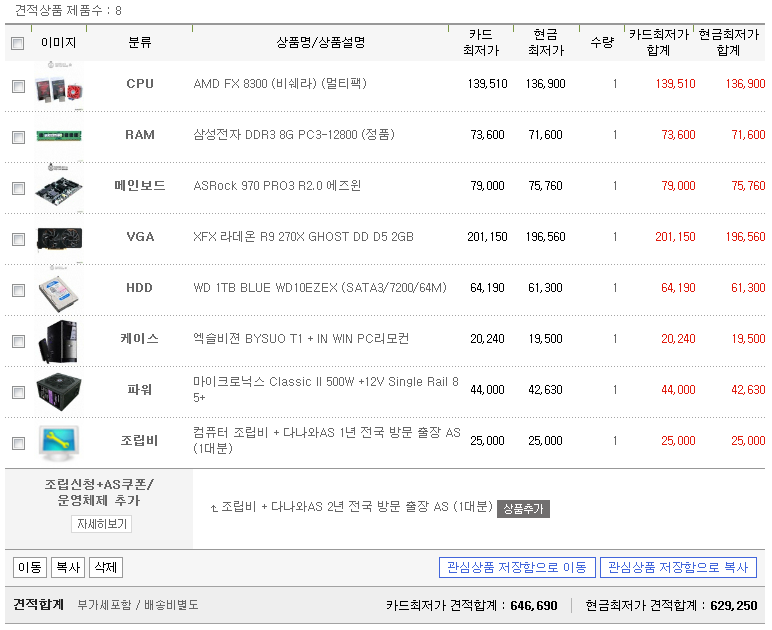Open the WD 1TB Blue hard drive image
The image size is (772, 630).
(x=58, y=288)
